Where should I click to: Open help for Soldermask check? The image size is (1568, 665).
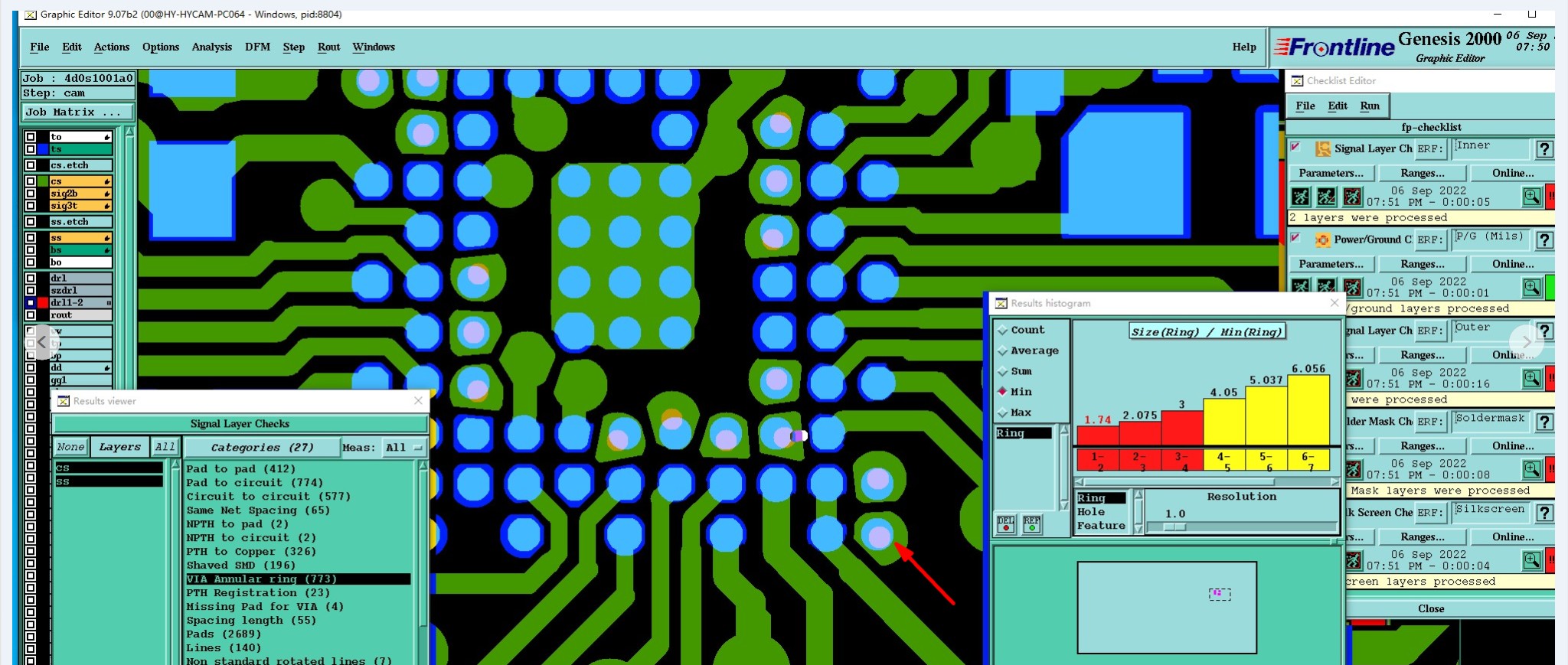click(1545, 422)
